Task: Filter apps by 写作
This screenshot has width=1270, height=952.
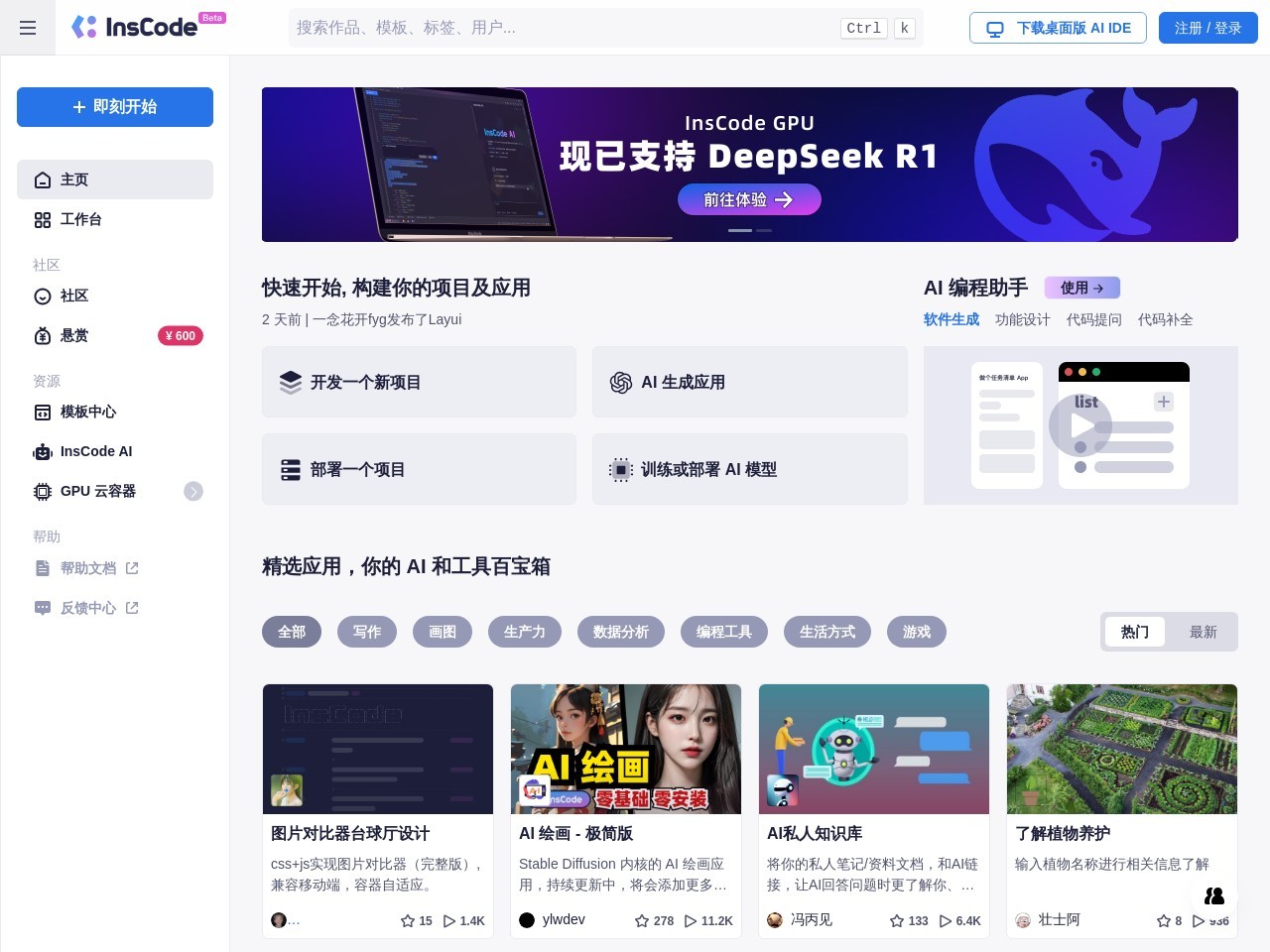Action: (367, 632)
